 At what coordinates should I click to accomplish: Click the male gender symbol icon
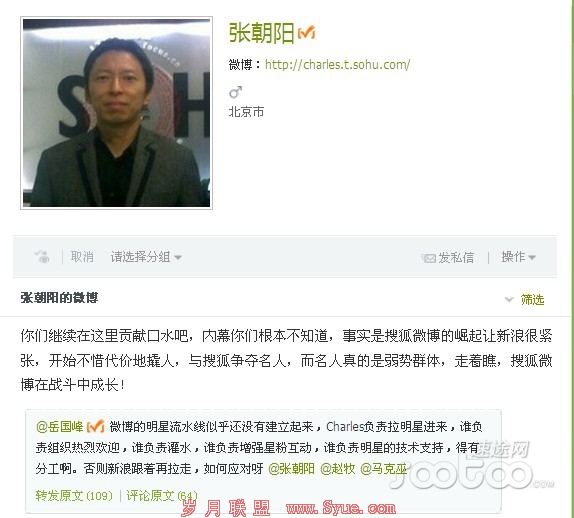(x=235, y=92)
